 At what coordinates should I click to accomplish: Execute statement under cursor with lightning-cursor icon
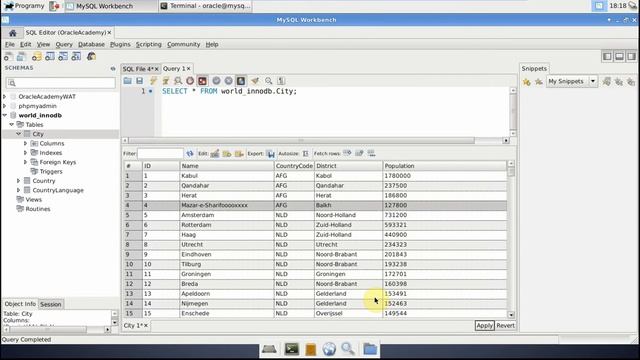165,81
